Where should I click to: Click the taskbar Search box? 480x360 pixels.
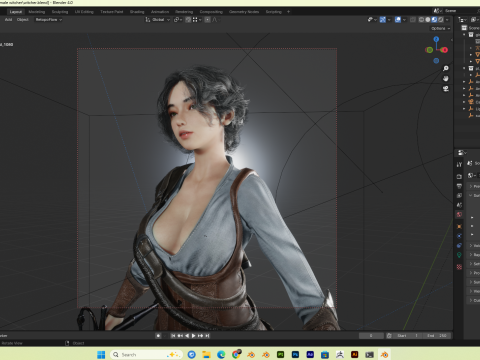146,354
